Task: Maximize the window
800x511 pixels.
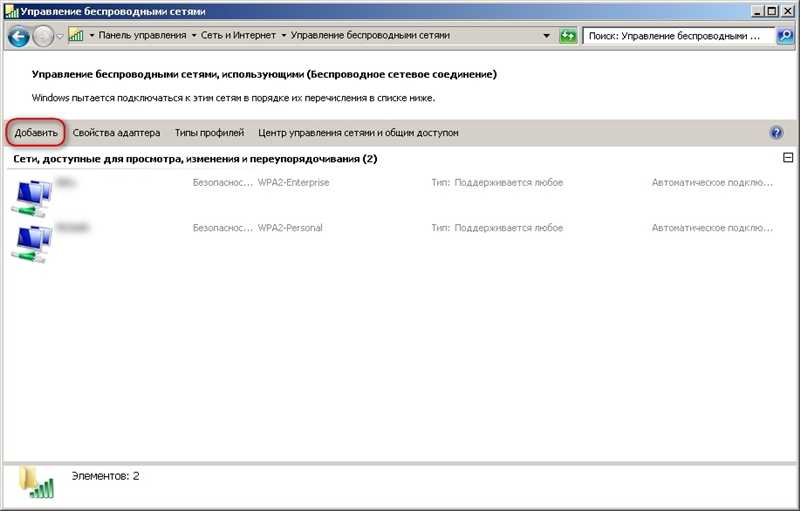Action: click(772, 11)
